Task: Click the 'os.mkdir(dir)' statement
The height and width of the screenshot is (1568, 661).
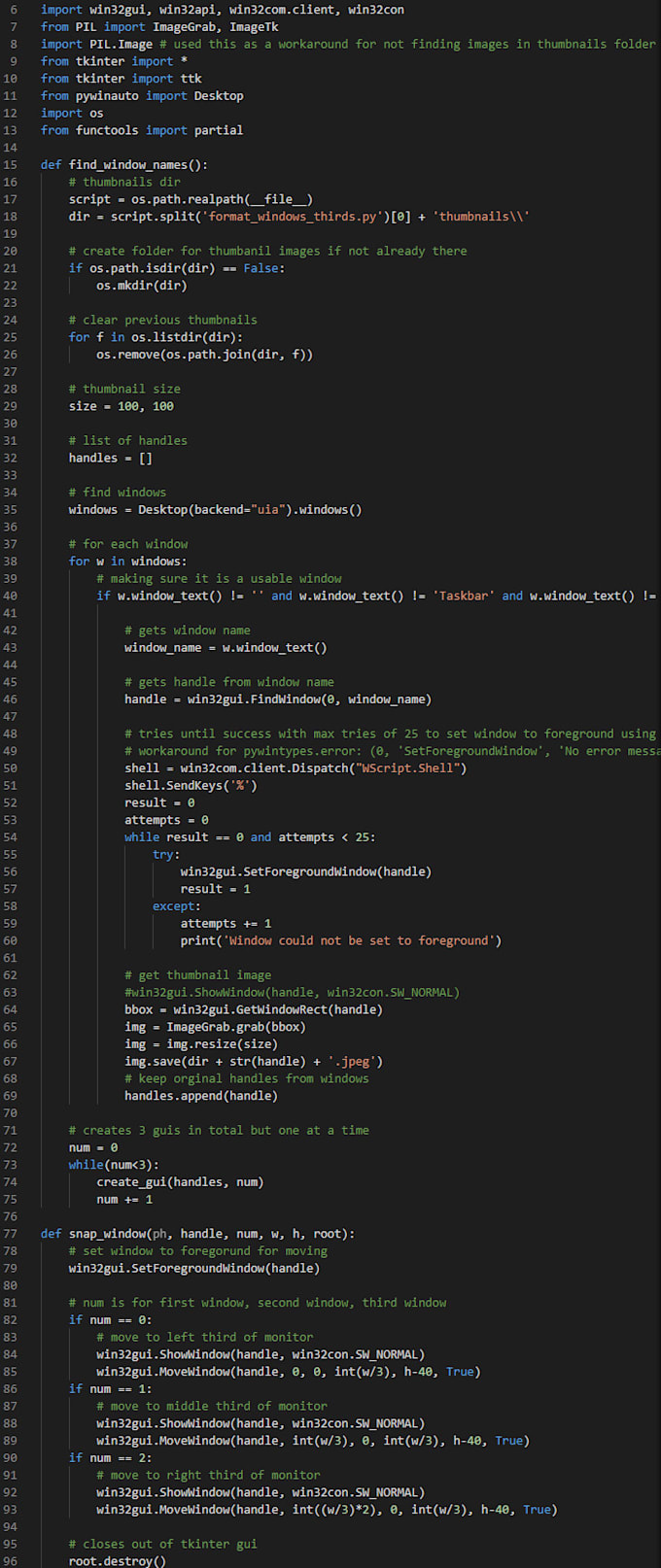Action: pyautogui.click(x=142, y=286)
